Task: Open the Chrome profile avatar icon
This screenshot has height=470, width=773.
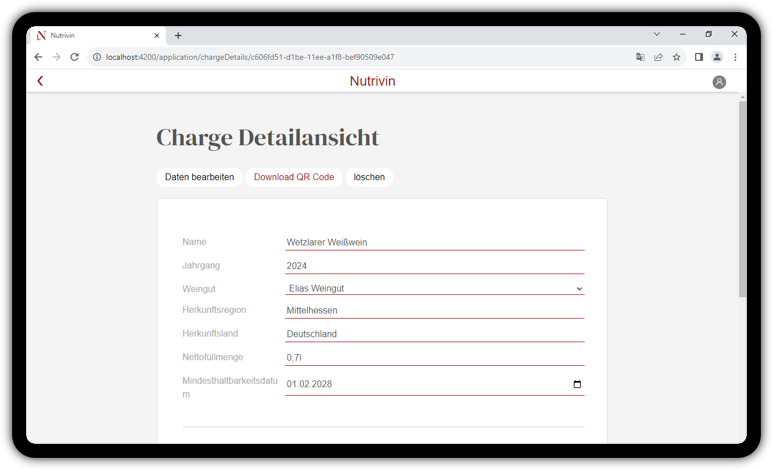Action: 717,57
